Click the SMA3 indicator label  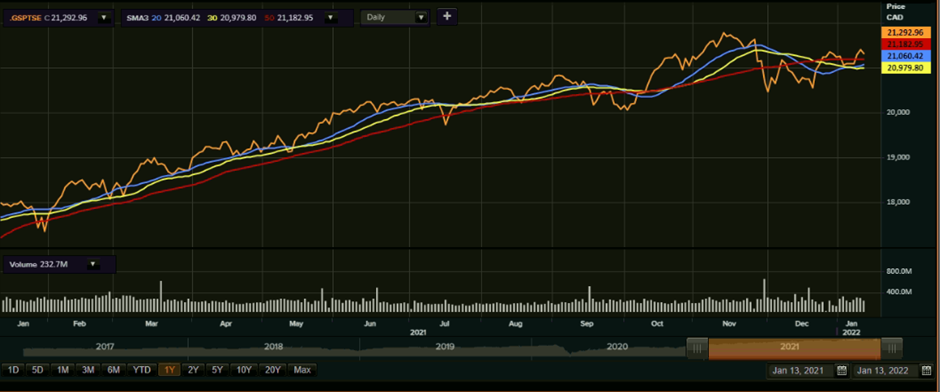pyautogui.click(x=137, y=18)
